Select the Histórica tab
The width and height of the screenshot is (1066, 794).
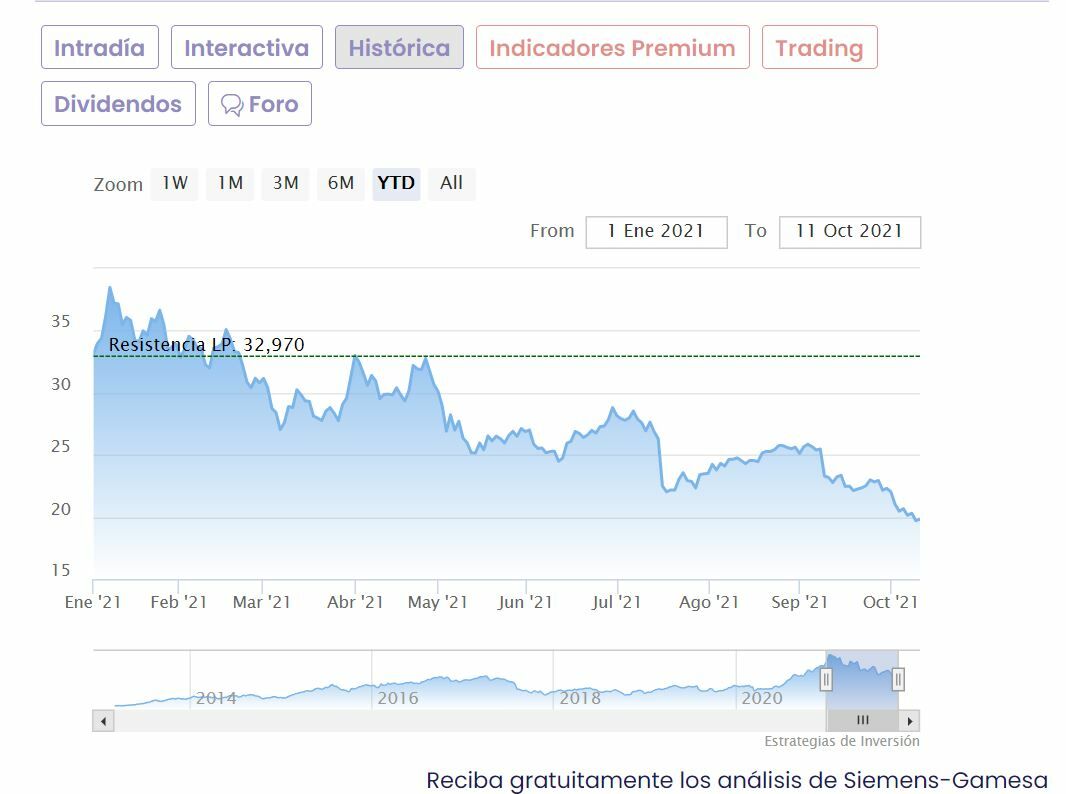point(399,48)
